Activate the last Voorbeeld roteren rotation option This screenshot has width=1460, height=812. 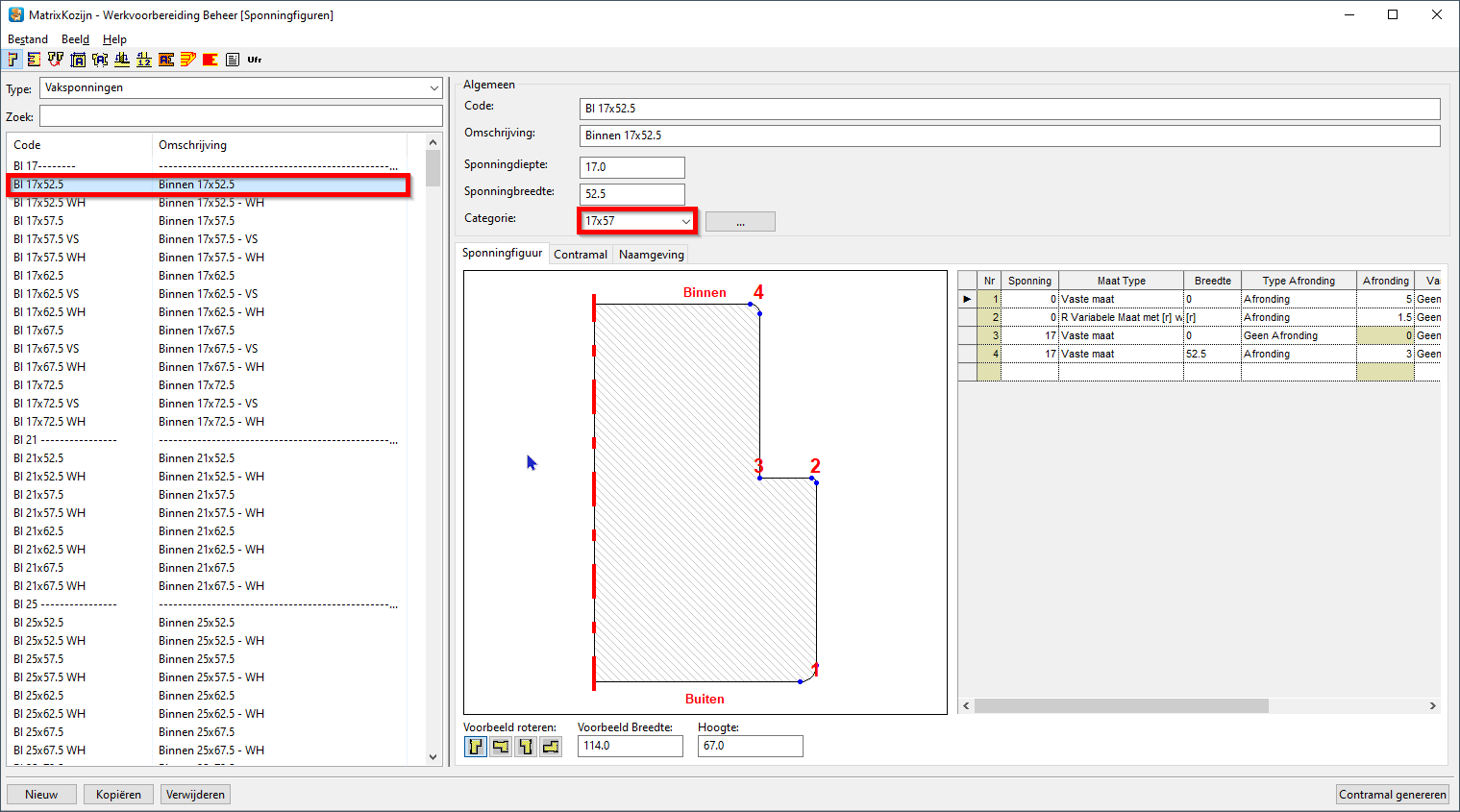point(550,746)
